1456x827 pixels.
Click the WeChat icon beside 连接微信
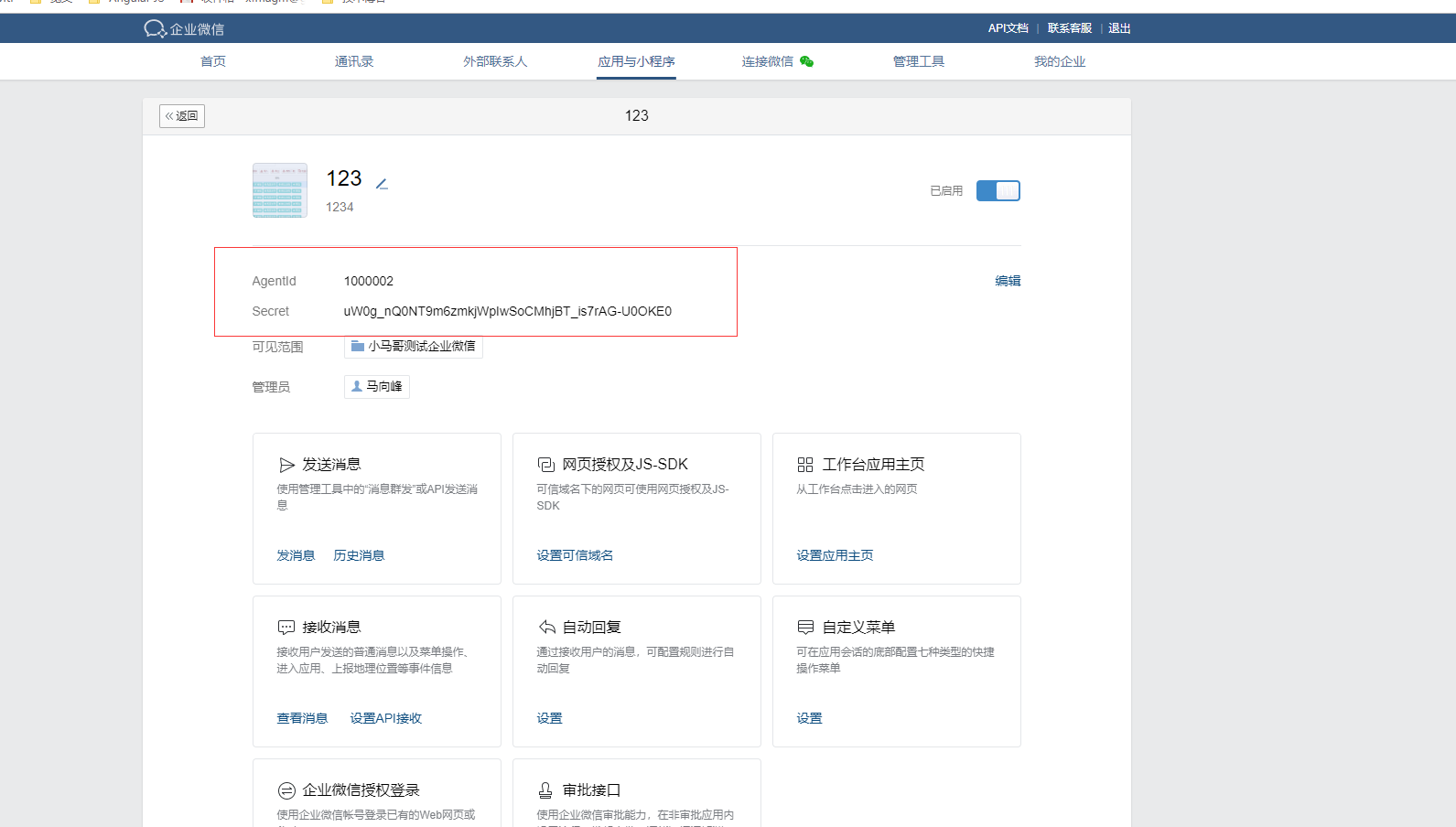coord(806,61)
